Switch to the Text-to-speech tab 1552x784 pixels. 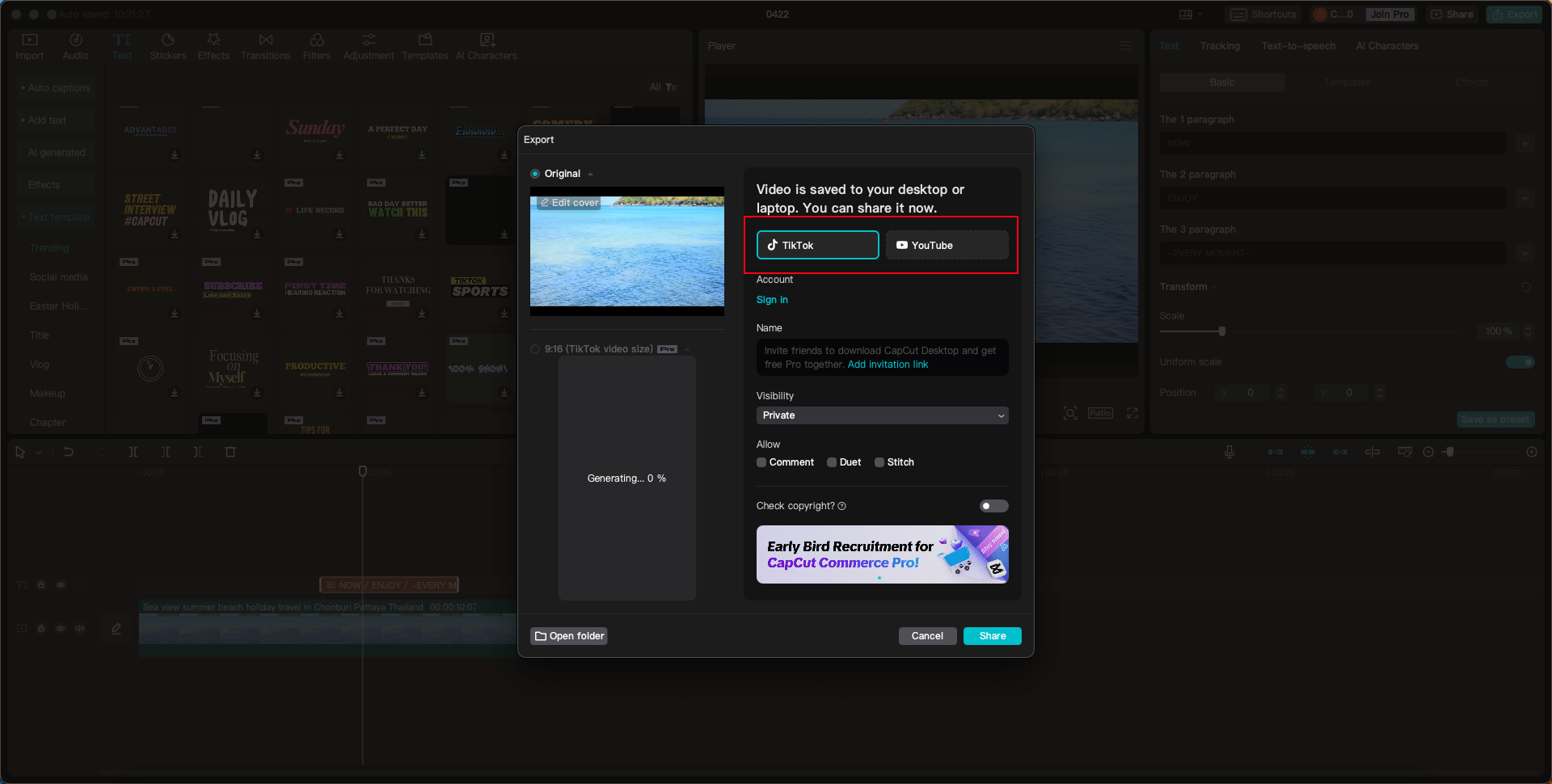click(x=1298, y=46)
